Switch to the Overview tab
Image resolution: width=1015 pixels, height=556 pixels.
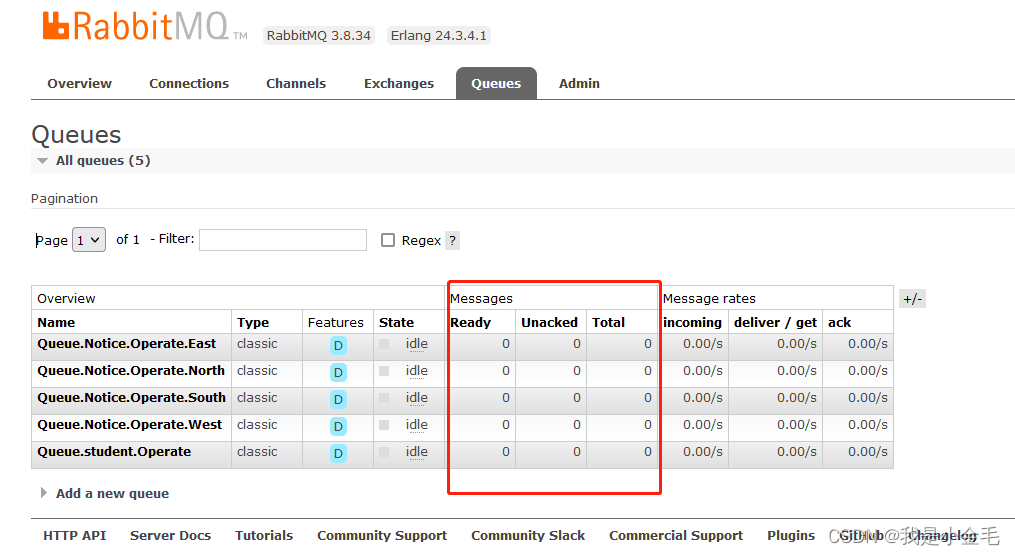tap(80, 83)
